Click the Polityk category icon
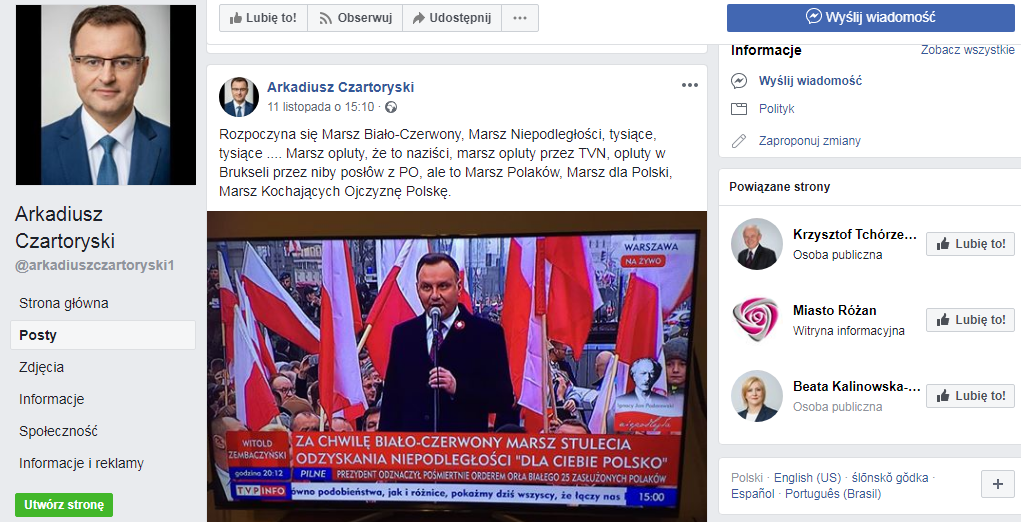1021x522 pixels. pyautogui.click(x=739, y=109)
